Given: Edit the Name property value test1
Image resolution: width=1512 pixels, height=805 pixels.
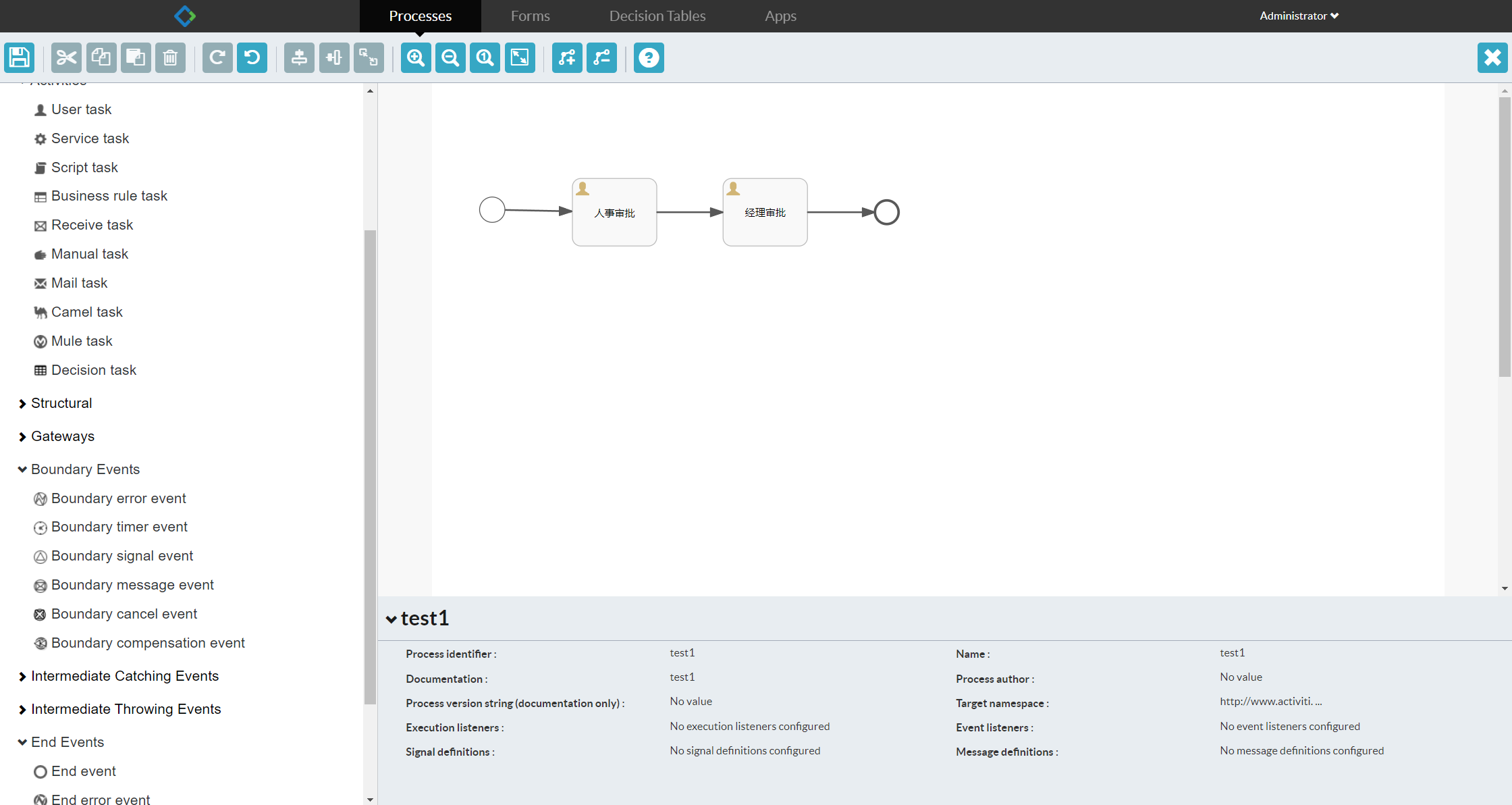Looking at the screenshot, I should click(1232, 653).
